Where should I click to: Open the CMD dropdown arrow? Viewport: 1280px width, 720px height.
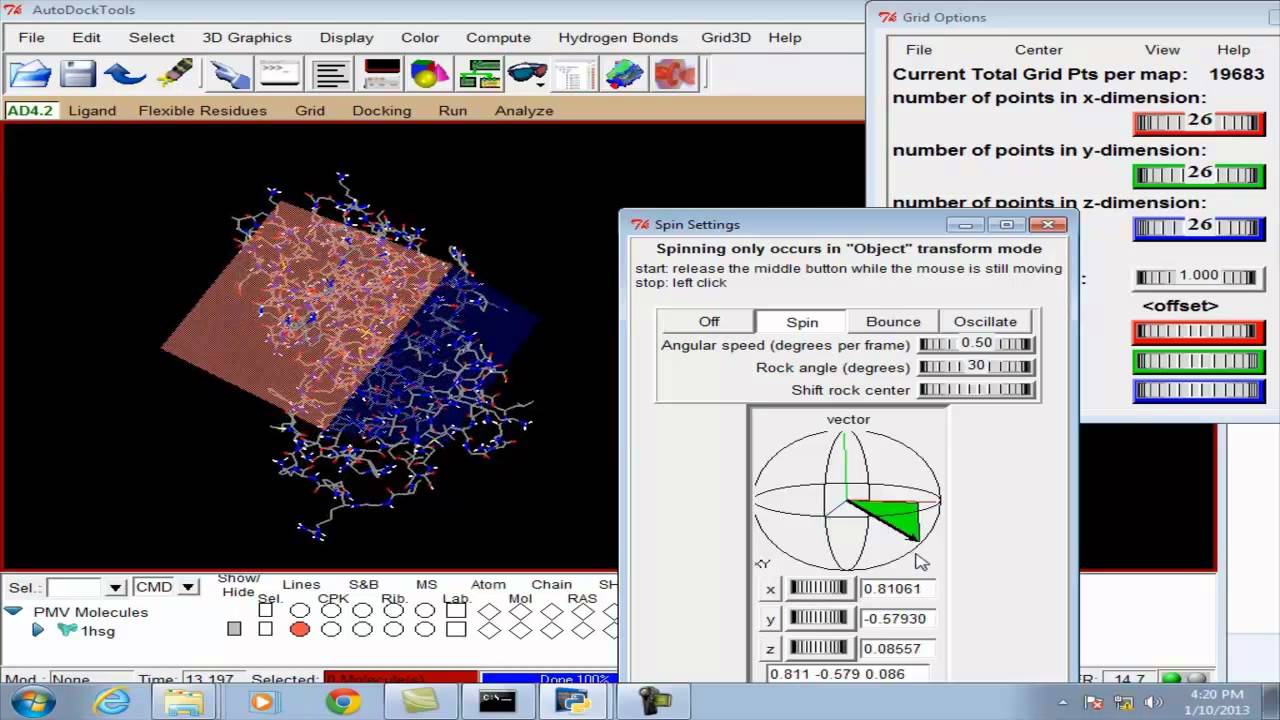[187, 587]
